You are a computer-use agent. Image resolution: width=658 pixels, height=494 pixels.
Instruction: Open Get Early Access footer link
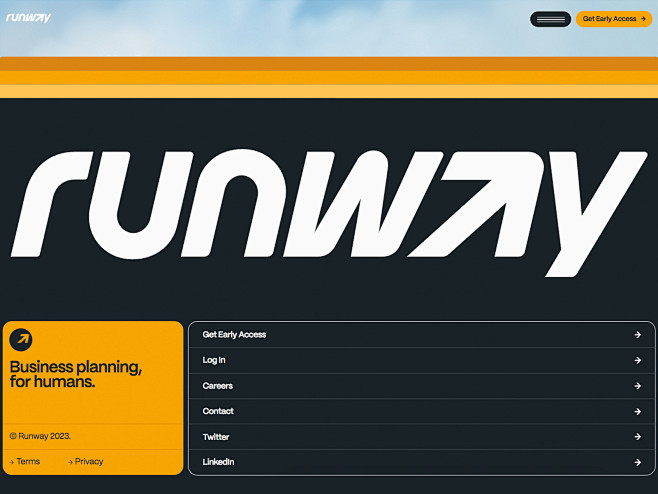tap(234, 335)
